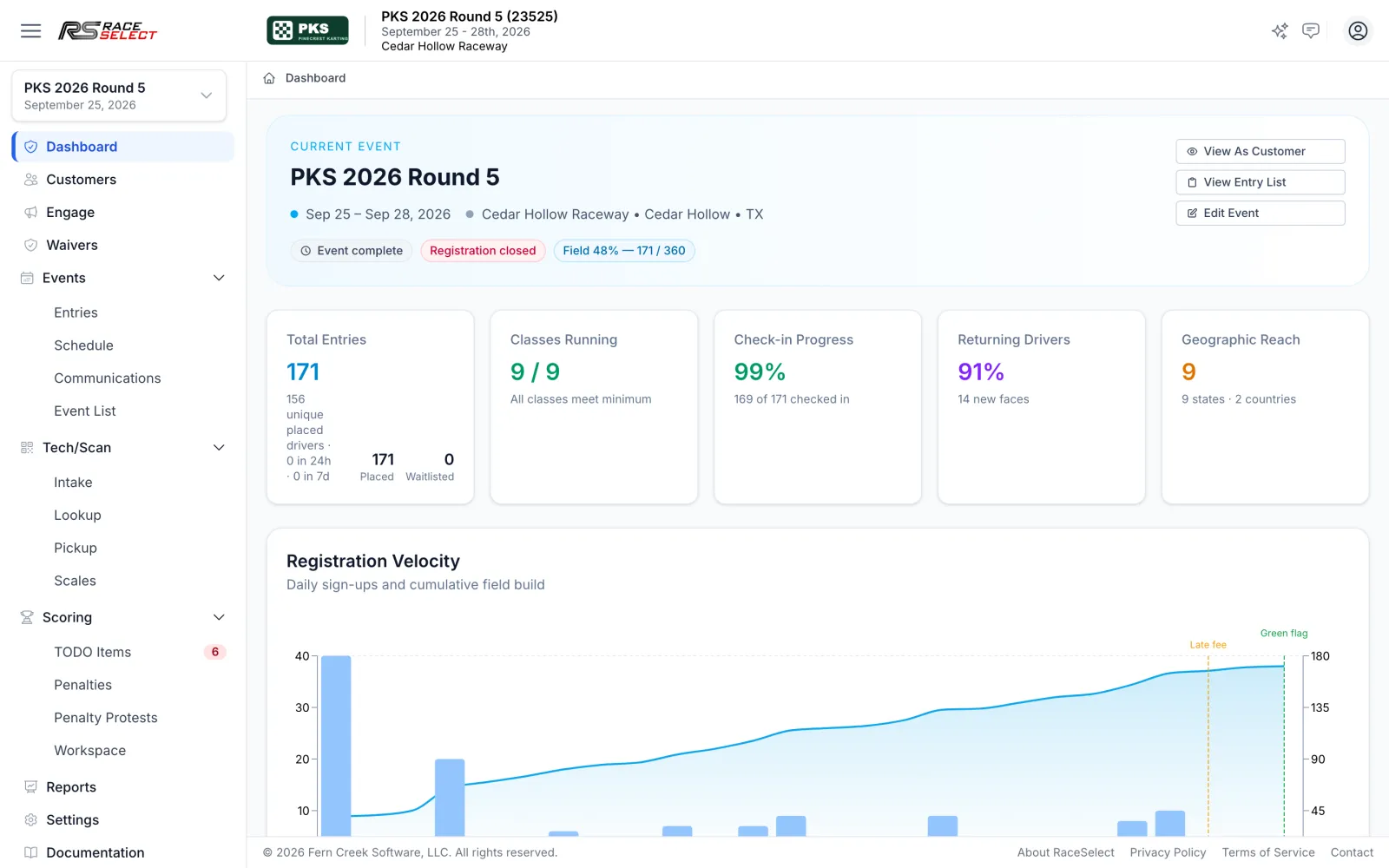Open the Privacy Policy link
1389x868 pixels.
point(1168,852)
